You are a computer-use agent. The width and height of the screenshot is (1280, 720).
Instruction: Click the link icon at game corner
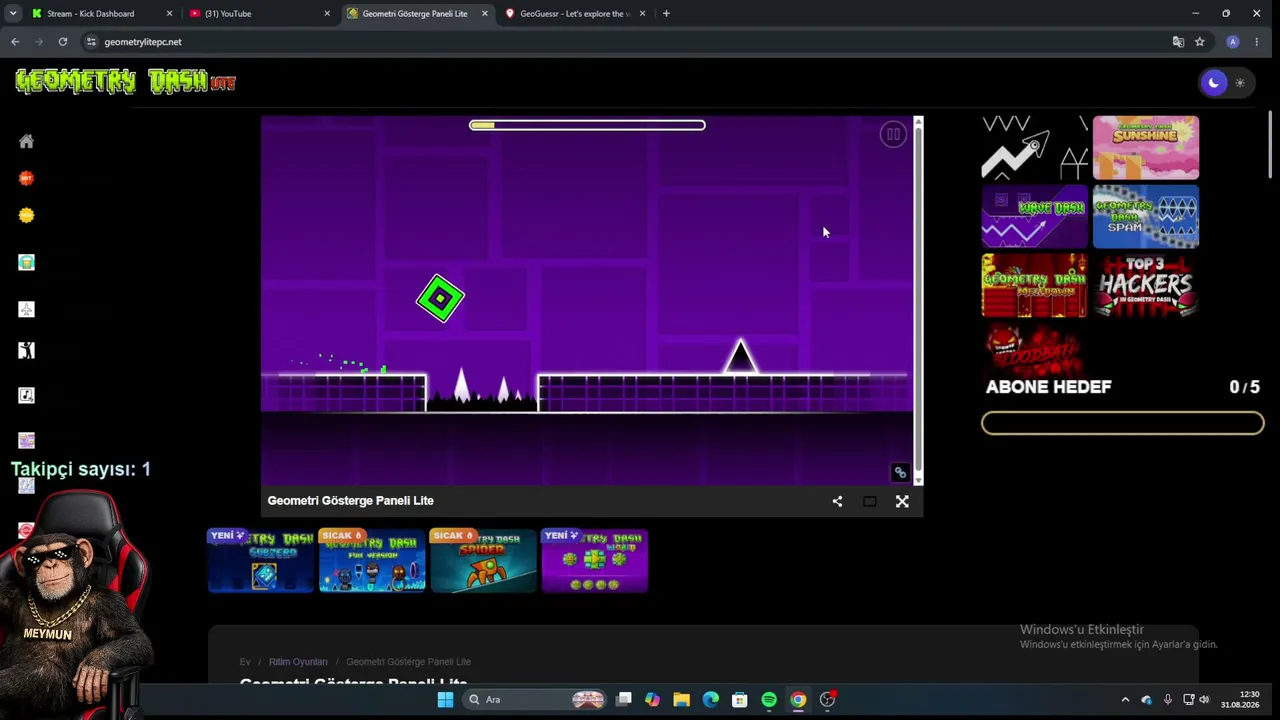(x=900, y=473)
